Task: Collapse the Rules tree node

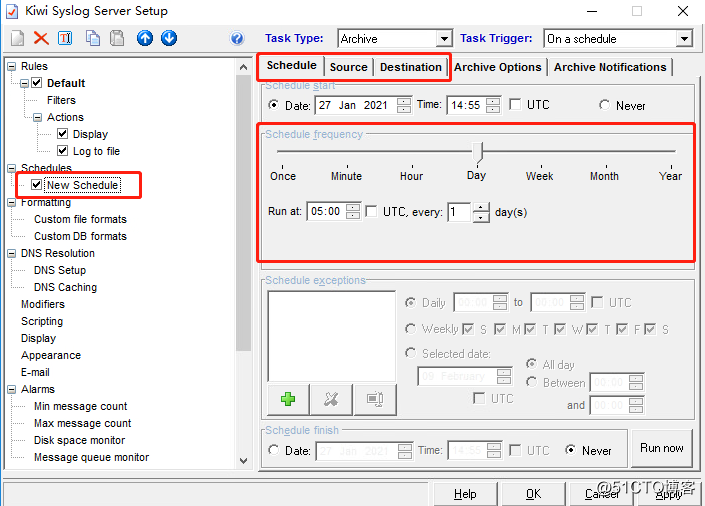Action: [12, 66]
